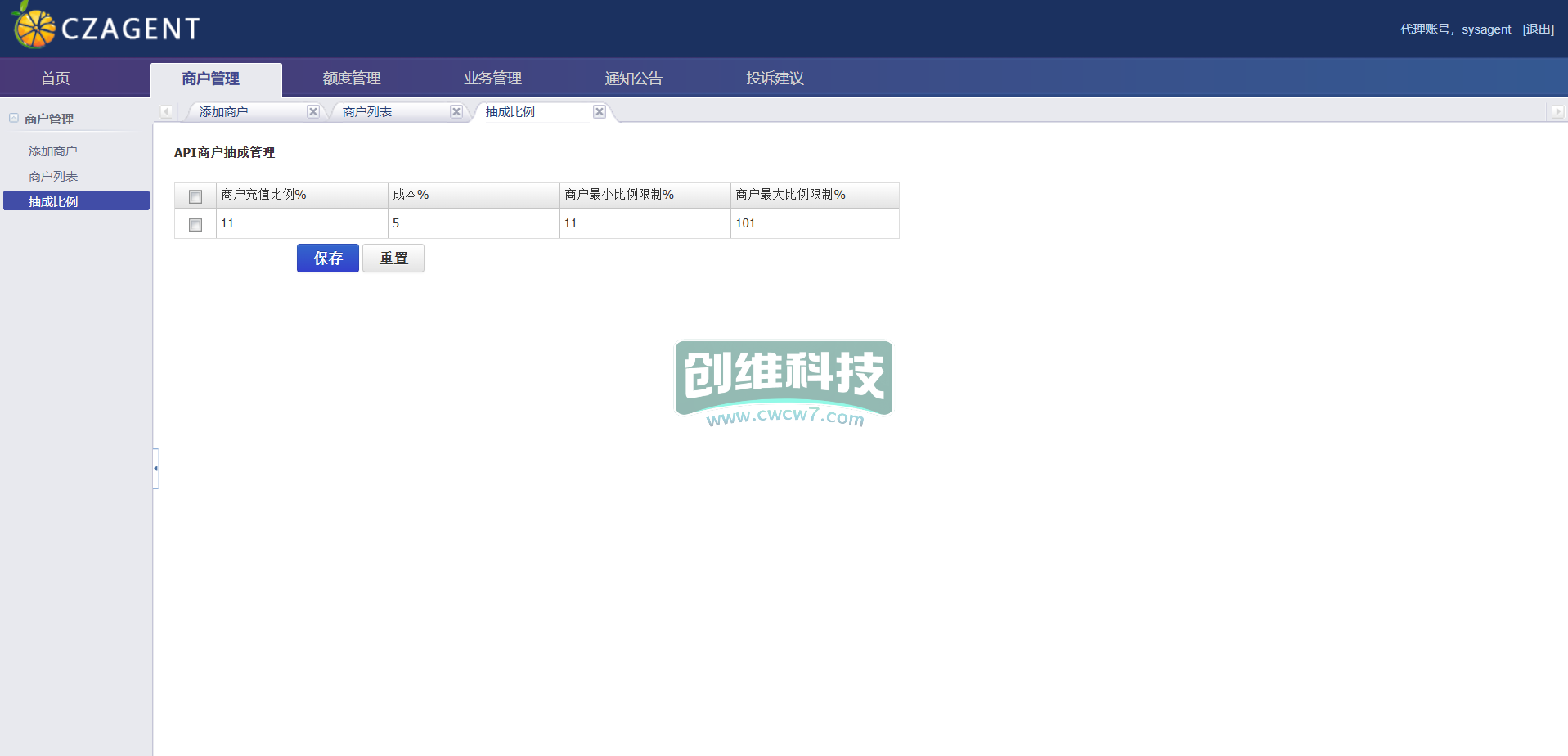Click the sysagent account name

(1486, 29)
